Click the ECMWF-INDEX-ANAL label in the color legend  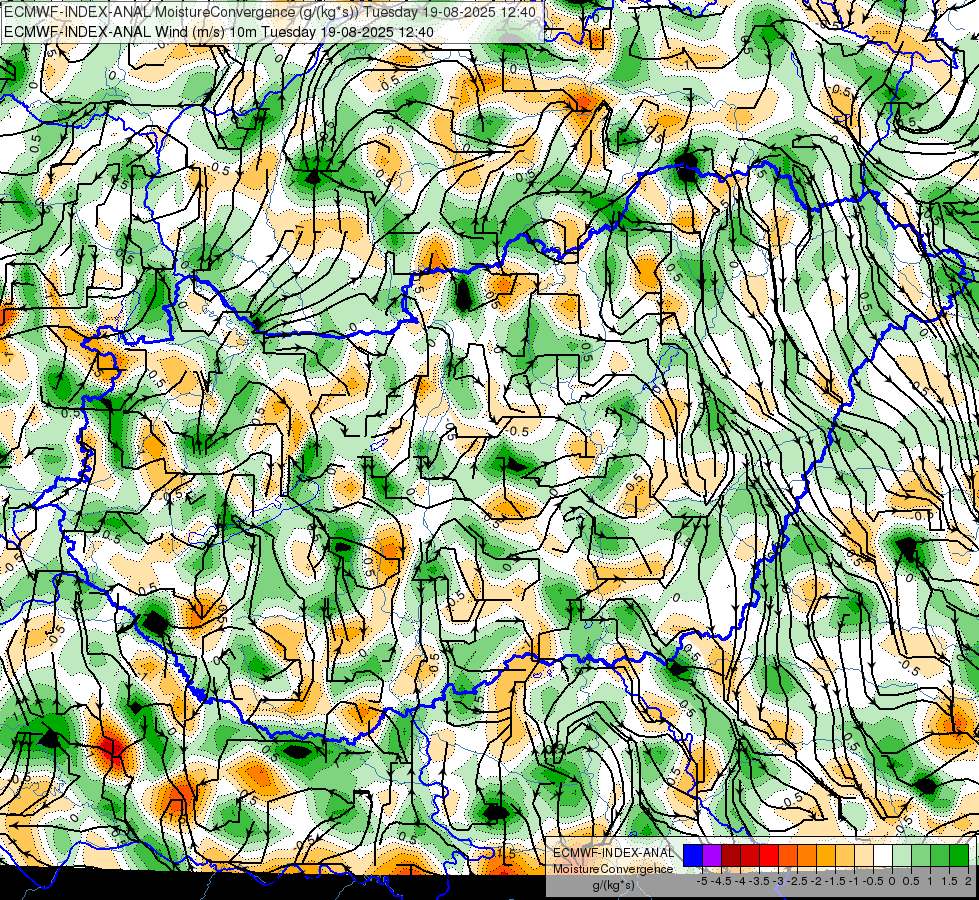(613, 853)
